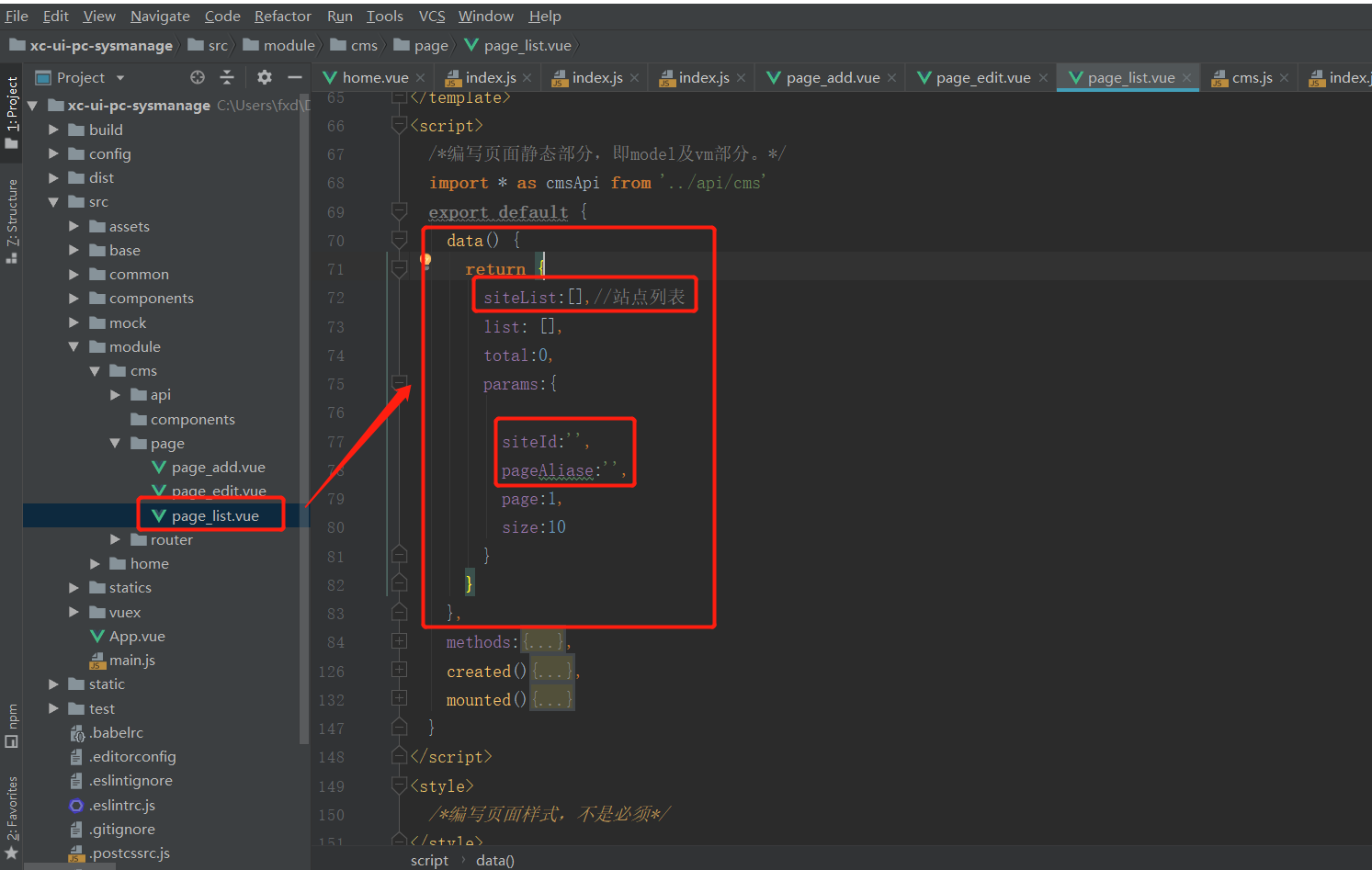Click the scroll-from-source target icon

[198, 77]
